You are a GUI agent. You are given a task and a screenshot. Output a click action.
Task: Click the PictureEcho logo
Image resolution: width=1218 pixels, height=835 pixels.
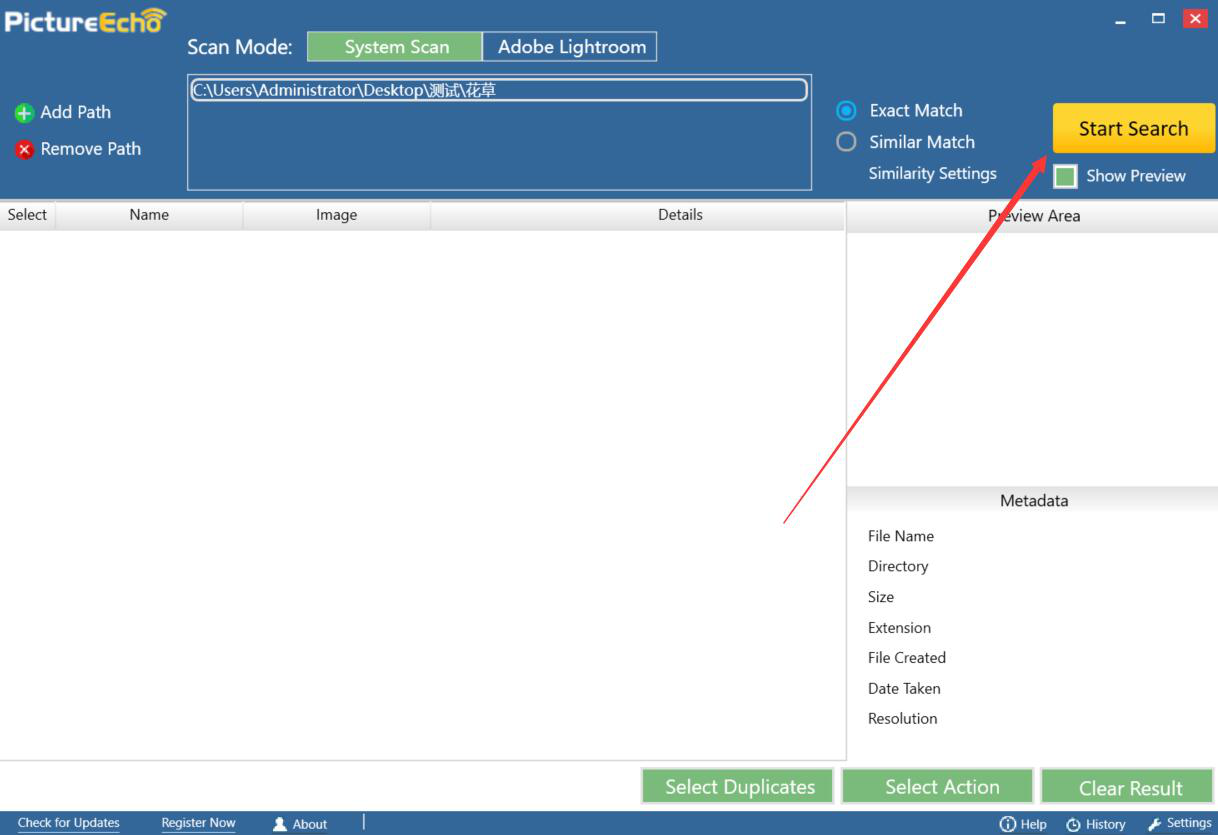[85, 21]
